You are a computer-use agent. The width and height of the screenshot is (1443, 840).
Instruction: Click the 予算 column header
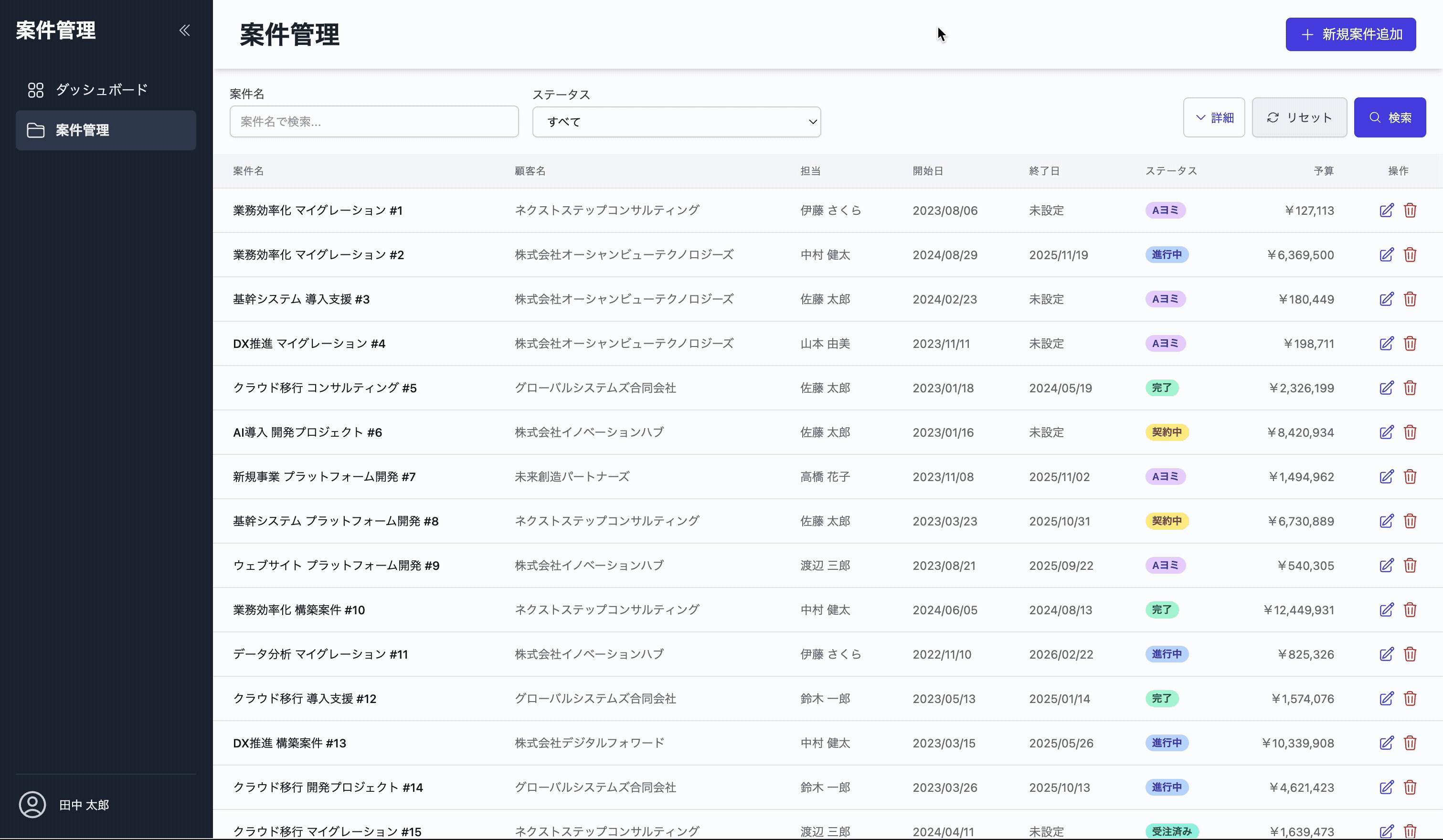point(1323,171)
